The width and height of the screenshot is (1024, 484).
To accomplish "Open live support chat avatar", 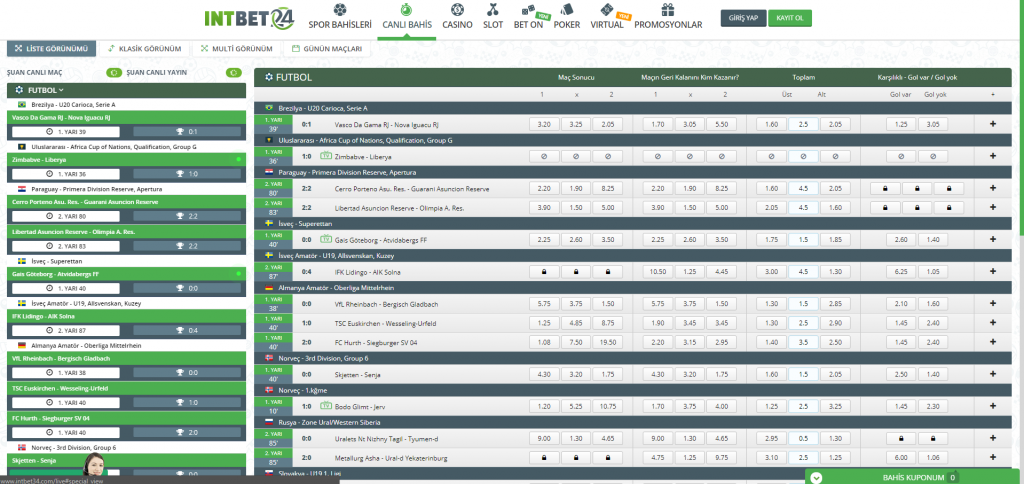I will [95, 466].
